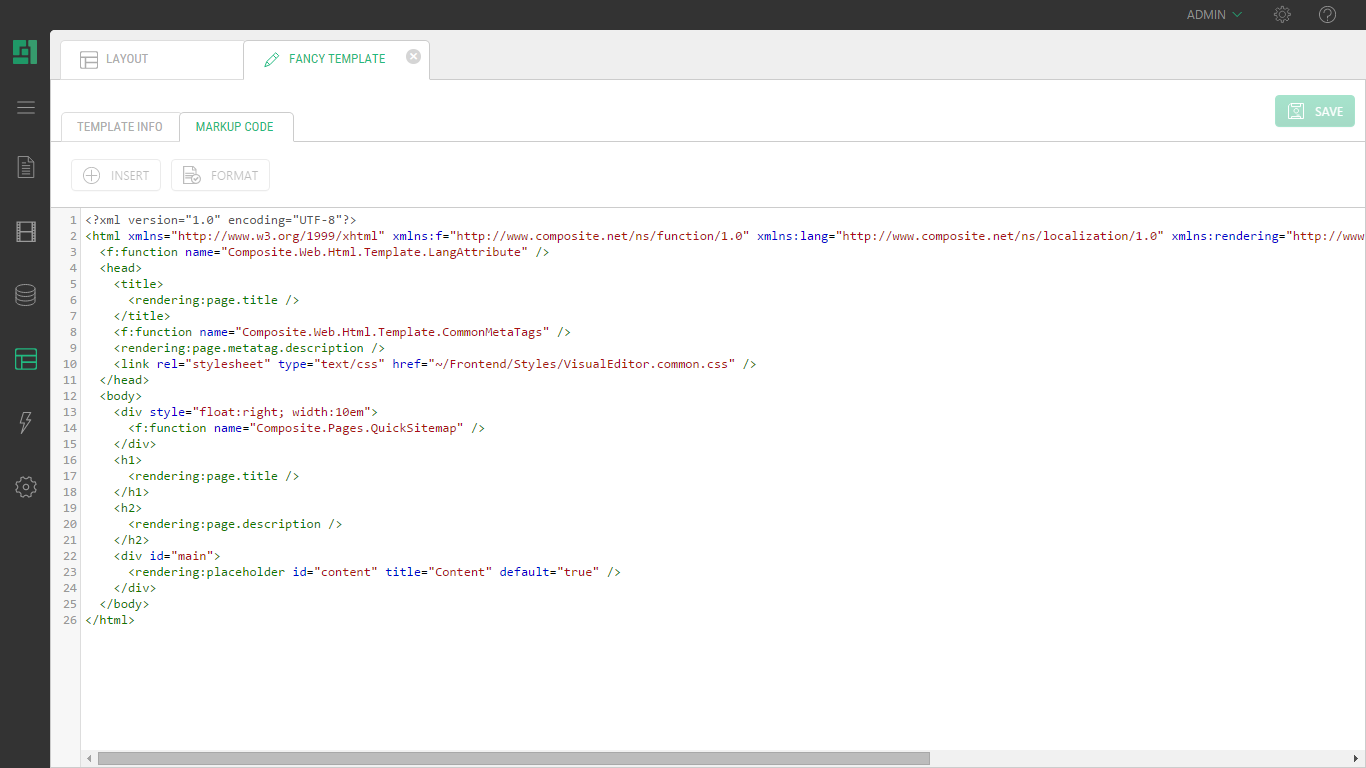Screen dimensions: 1366x768
Task: Click the '</head>' tag on line 11
Action: coord(124,380)
